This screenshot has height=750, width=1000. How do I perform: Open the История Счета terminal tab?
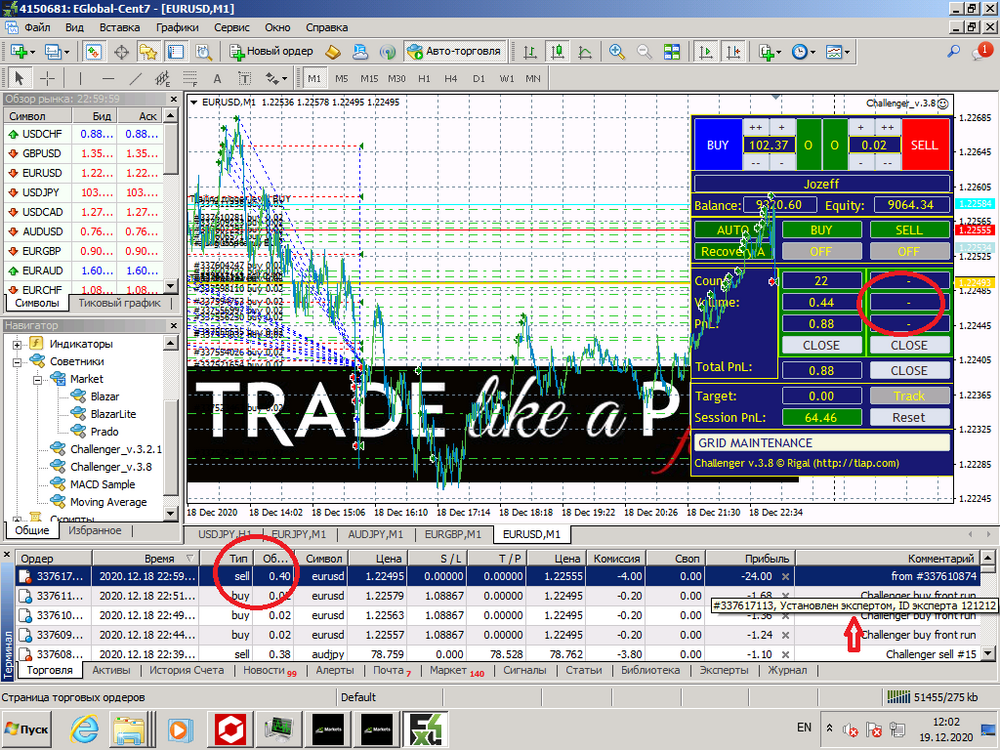[x=186, y=670]
